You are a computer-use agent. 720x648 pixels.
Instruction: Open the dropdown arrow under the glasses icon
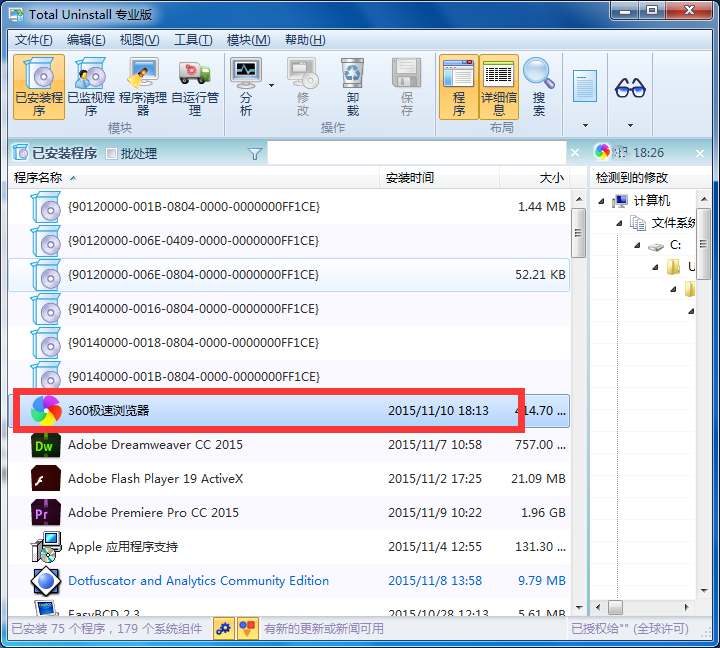click(x=630, y=126)
